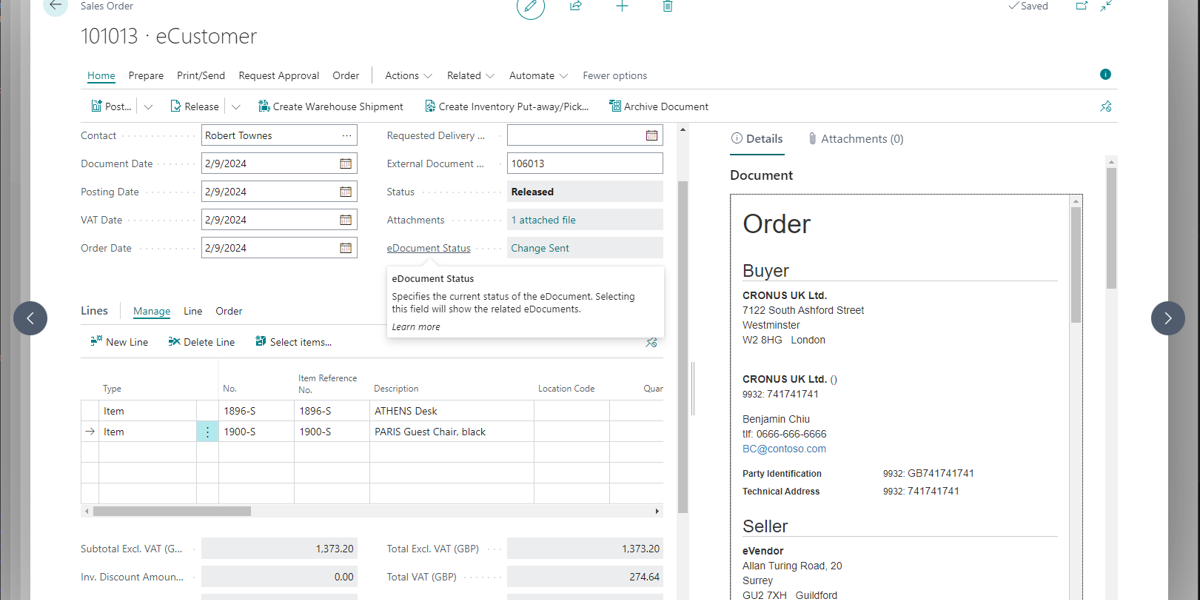Switch to the Attachments (0) tab
This screenshot has width=1200, height=600.
pyautogui.click(x=855, y=139)
